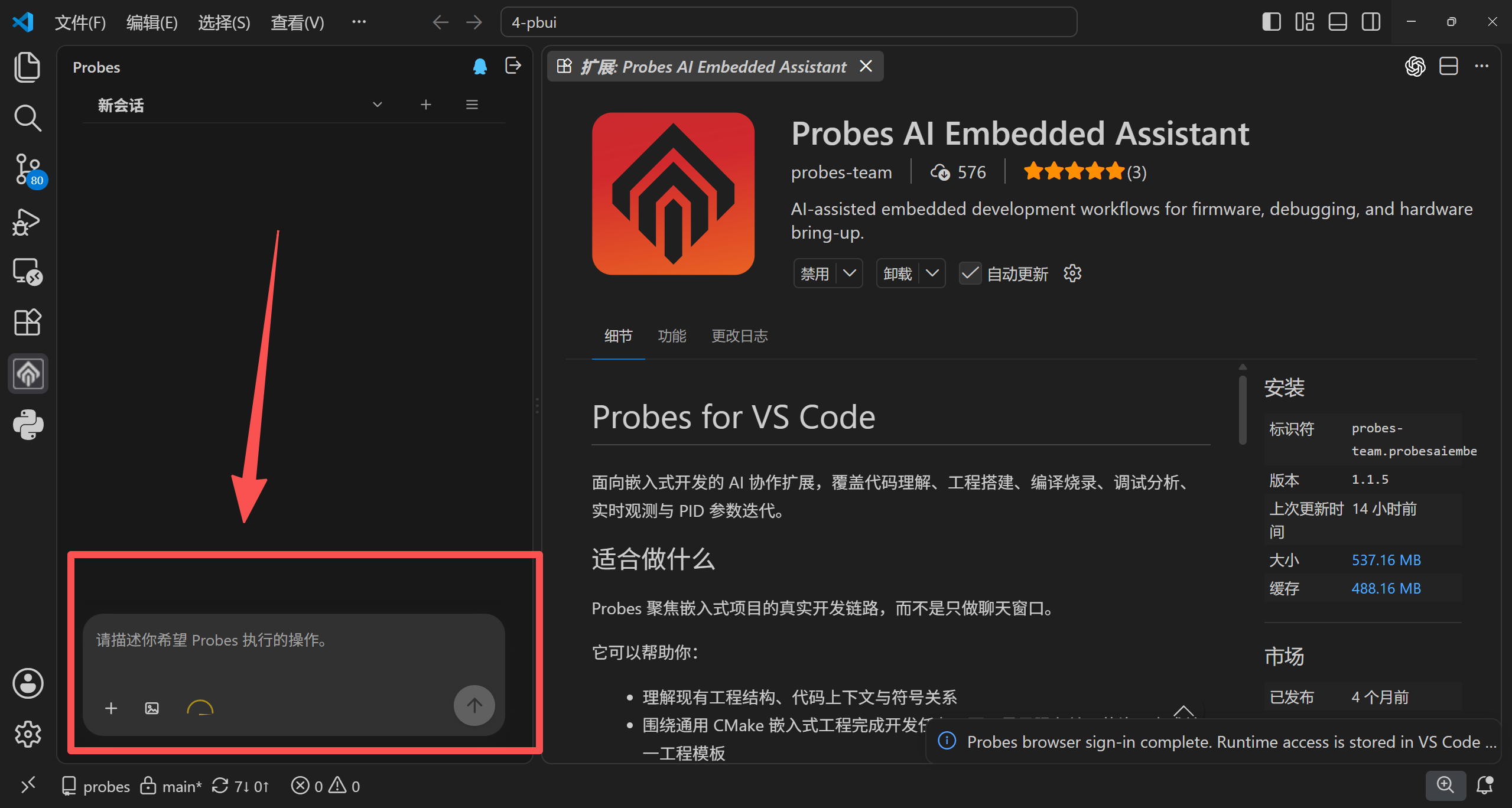1512x808 pixels.
Task: Click the Probes extension logo image
Action: click(x=673, y=193)
